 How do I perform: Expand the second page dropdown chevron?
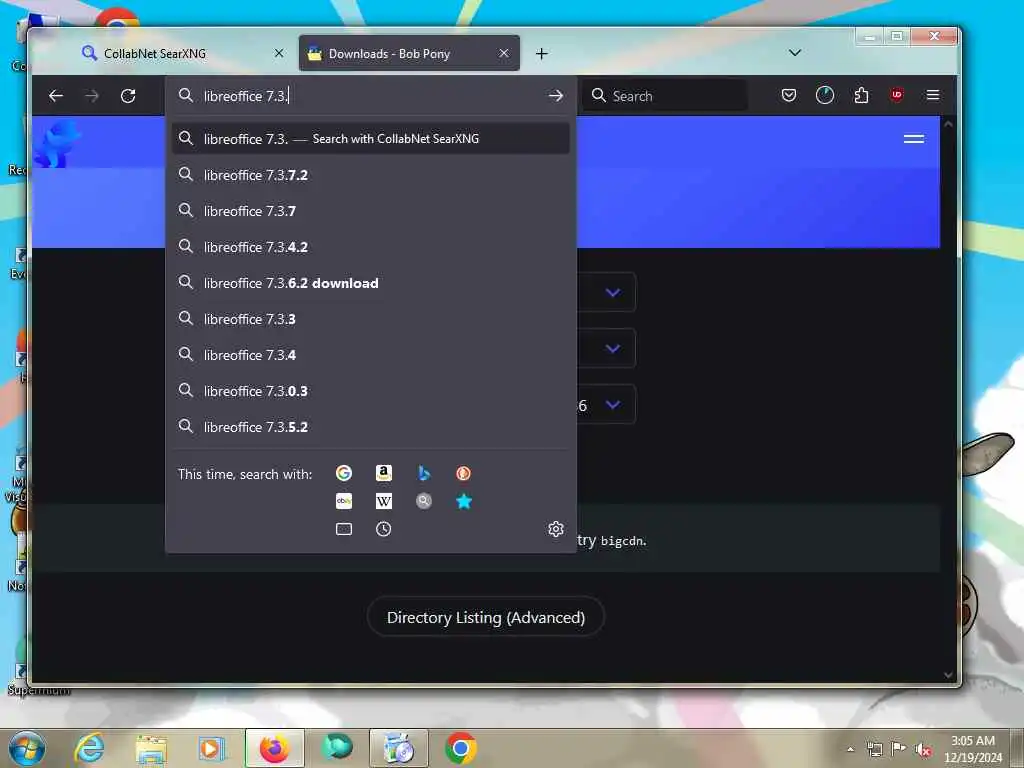(613, 348)
